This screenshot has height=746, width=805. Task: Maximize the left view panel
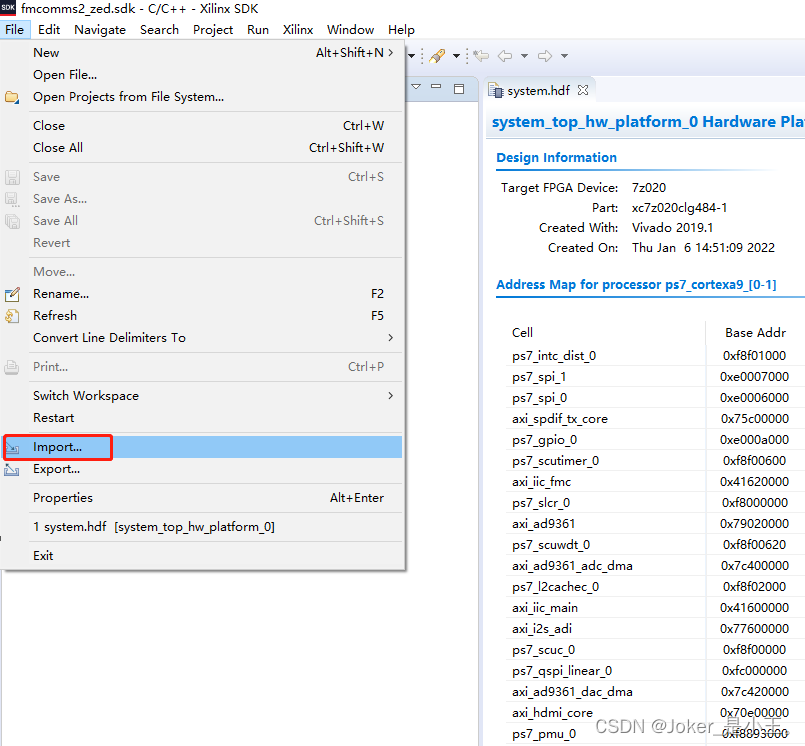[x=459, y=89]
